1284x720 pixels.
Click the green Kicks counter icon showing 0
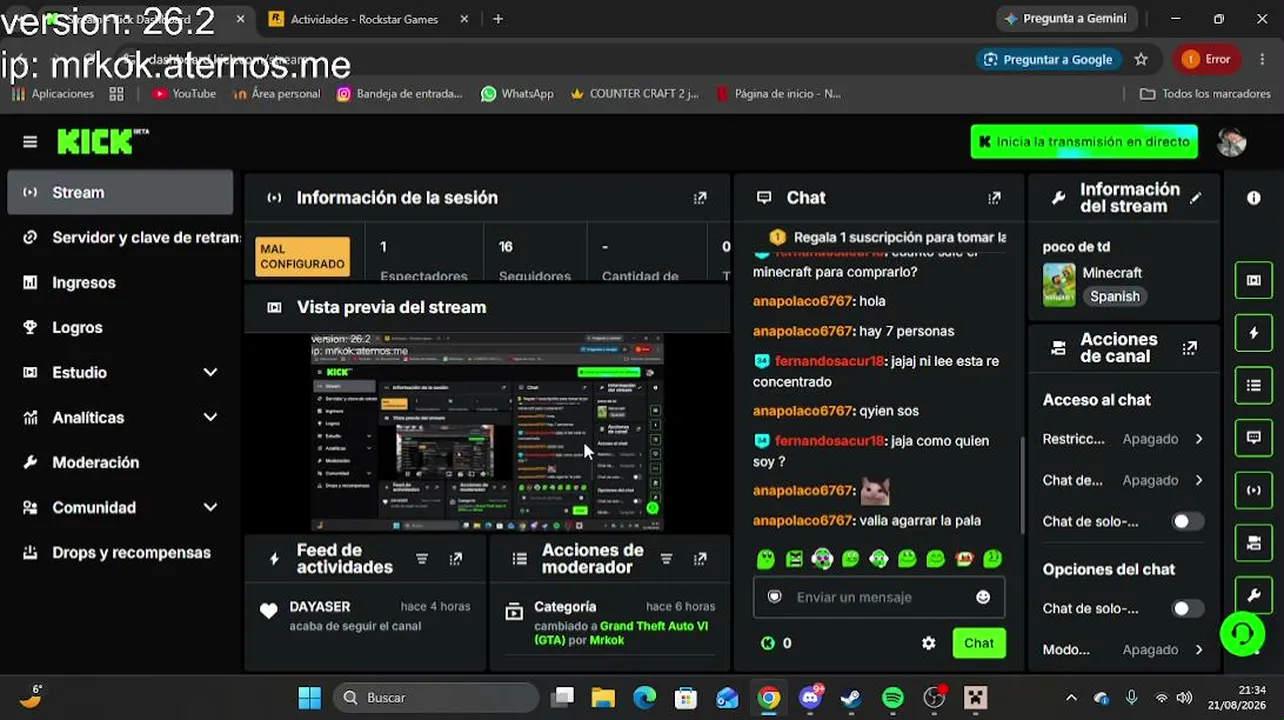point(768,643)
